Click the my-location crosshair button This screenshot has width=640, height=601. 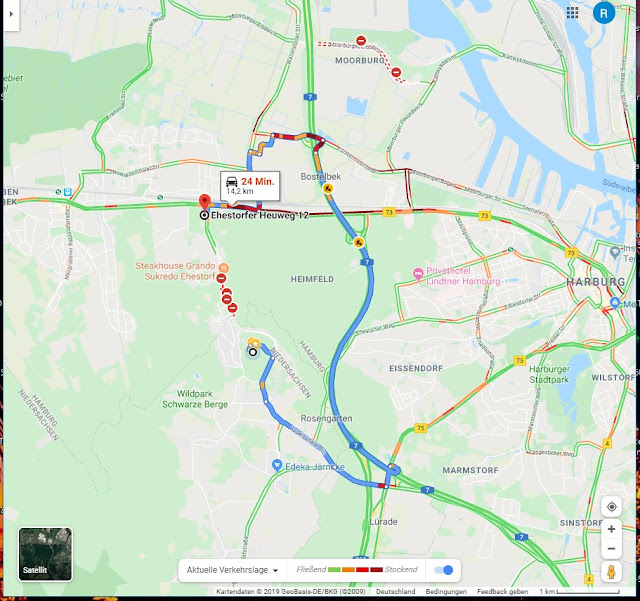click(611, 507)
